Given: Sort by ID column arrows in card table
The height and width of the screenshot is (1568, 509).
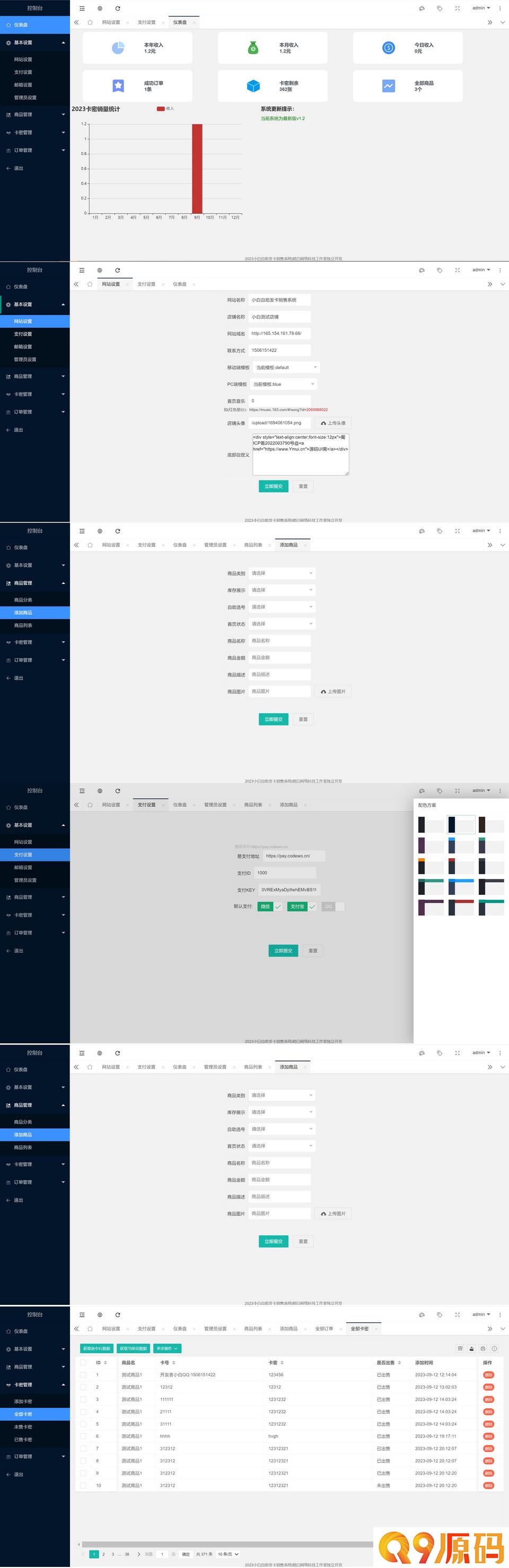Looking at the screenshot, I should [105, 1362].
